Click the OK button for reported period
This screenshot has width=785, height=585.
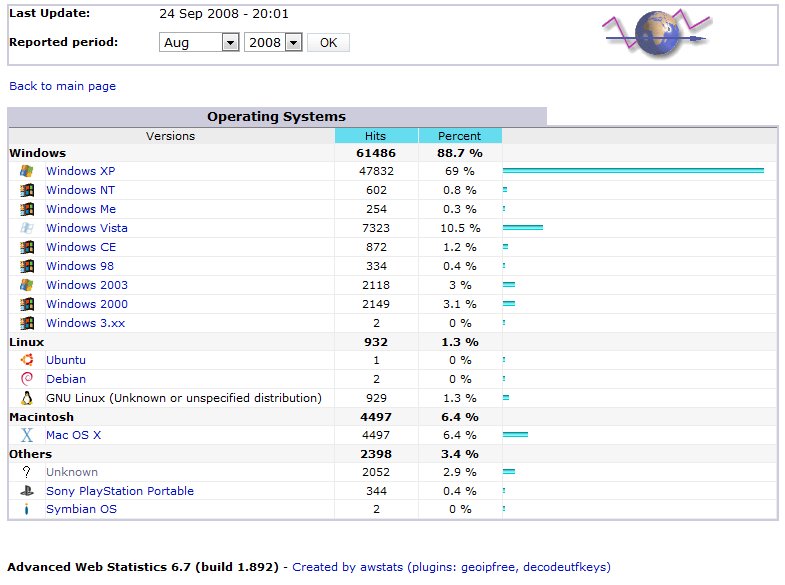pyautogui.click(x=328, y=43)
